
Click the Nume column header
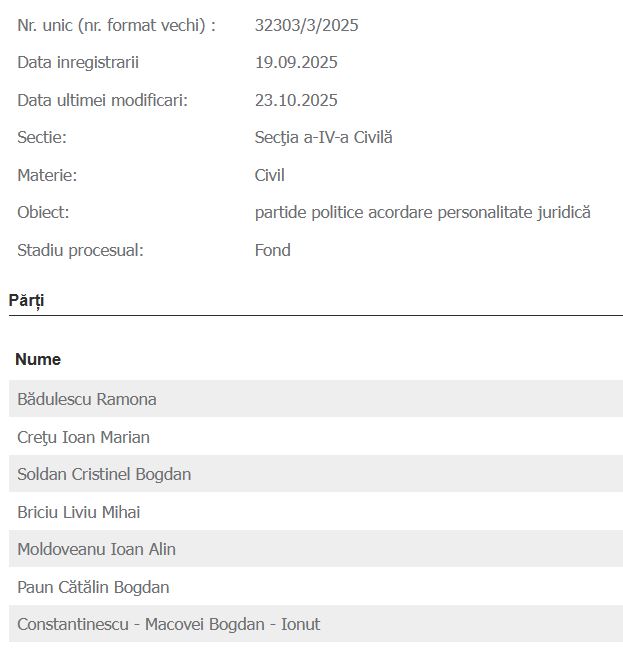pyautogui.click(x=38, y=359)
